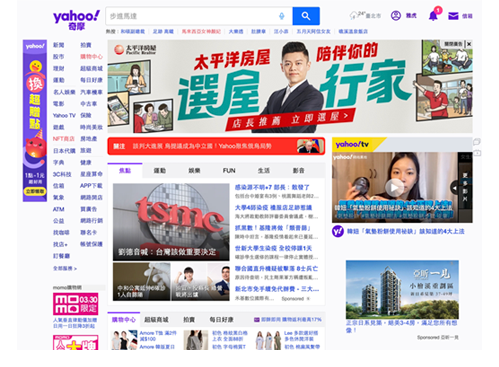The image size is (499, 367).
Task: Click the purple Yahoo circle icon under video
Action: [338, 231]
